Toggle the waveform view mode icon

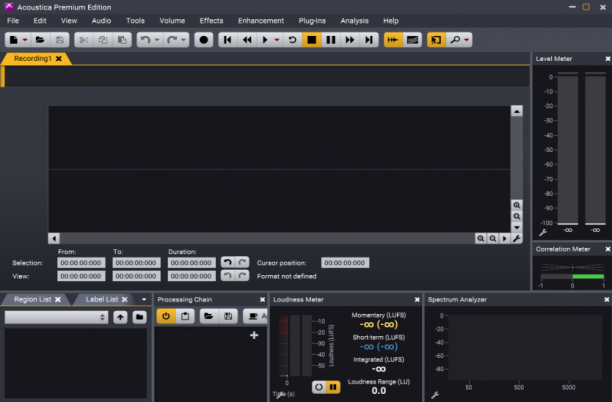pos(393,40)
